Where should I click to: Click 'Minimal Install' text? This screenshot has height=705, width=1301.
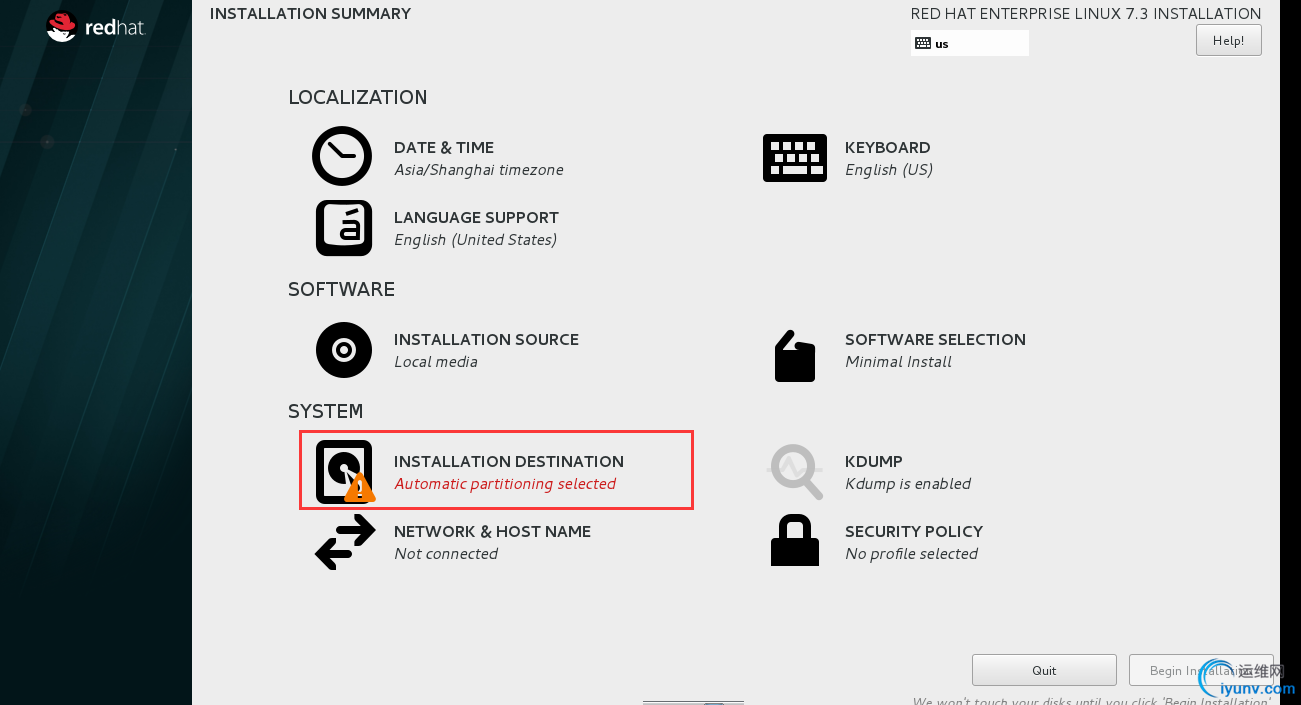[x=898, y=362]
